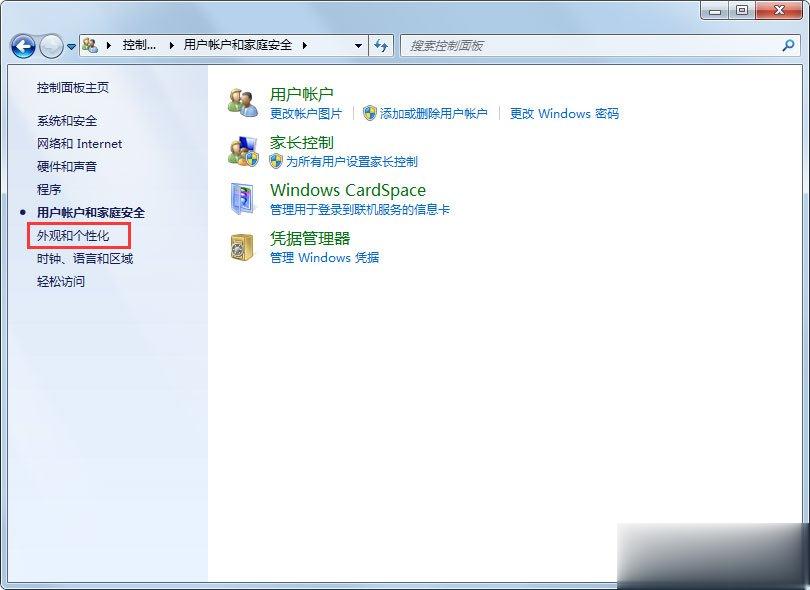Click the magnifier search icon
Viewport: 810px width, 590px height.
point(788,45)
